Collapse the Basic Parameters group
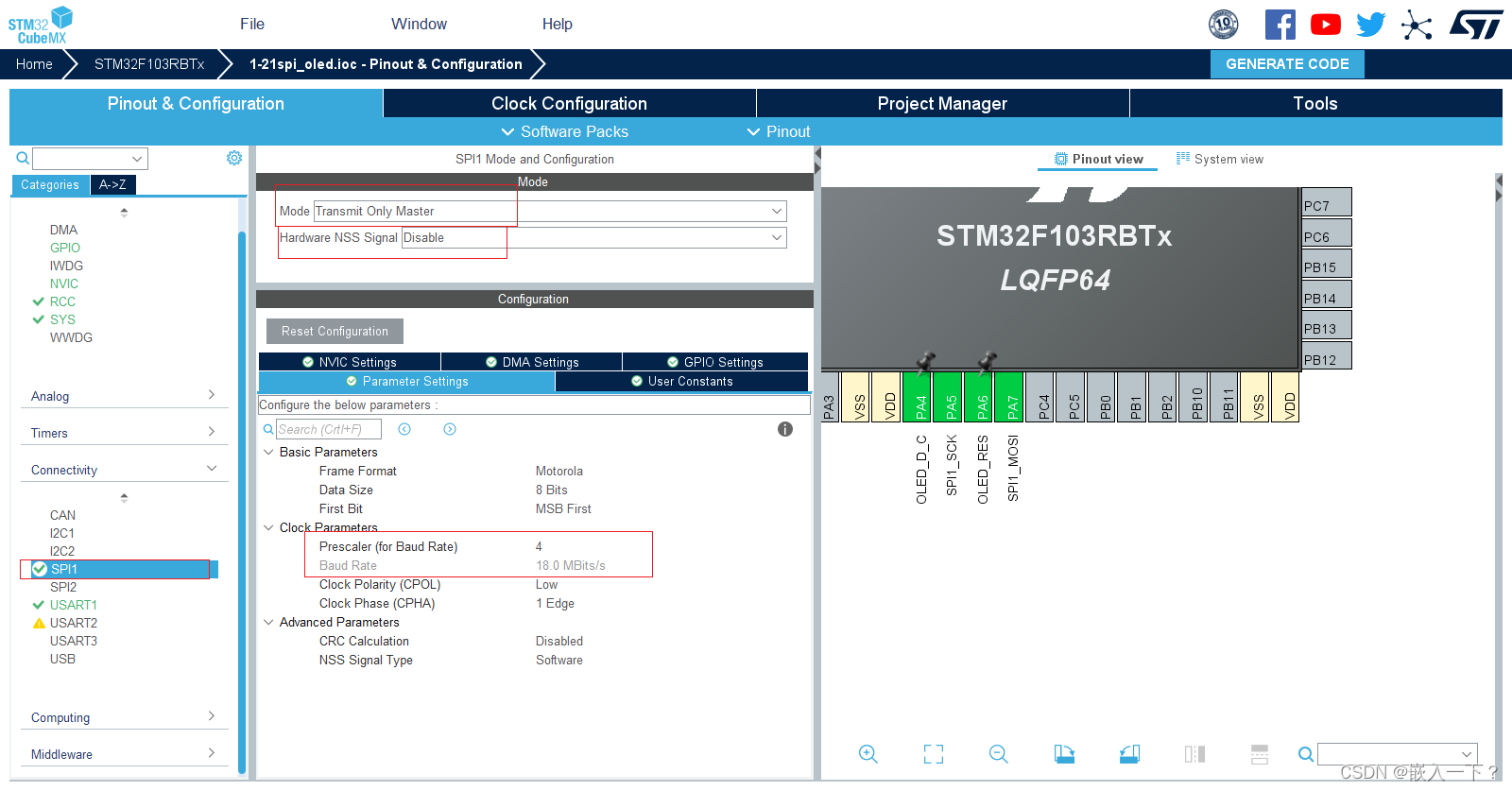Image resolution: width=1512 pixels, height=791 pixels. (268, 452)
